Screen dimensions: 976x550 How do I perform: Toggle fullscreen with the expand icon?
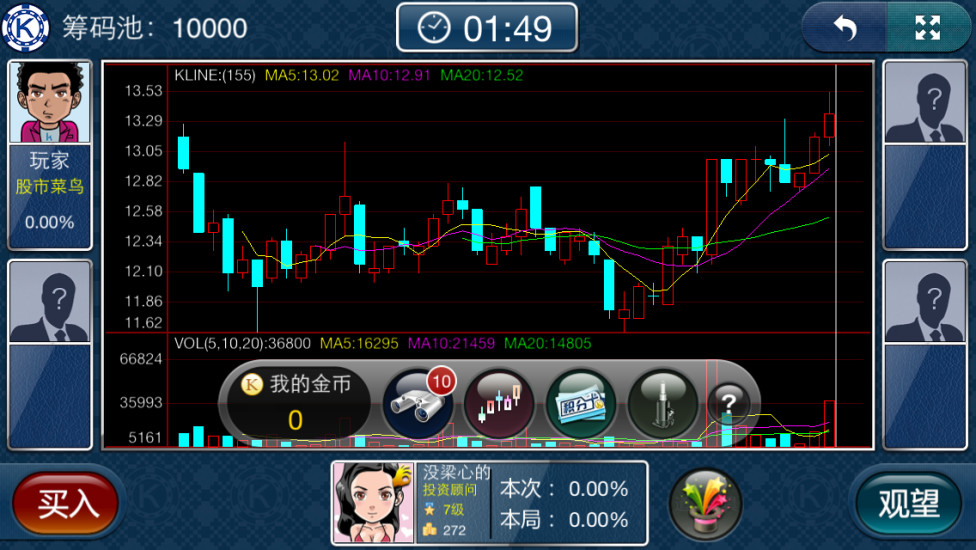(928, 28)
